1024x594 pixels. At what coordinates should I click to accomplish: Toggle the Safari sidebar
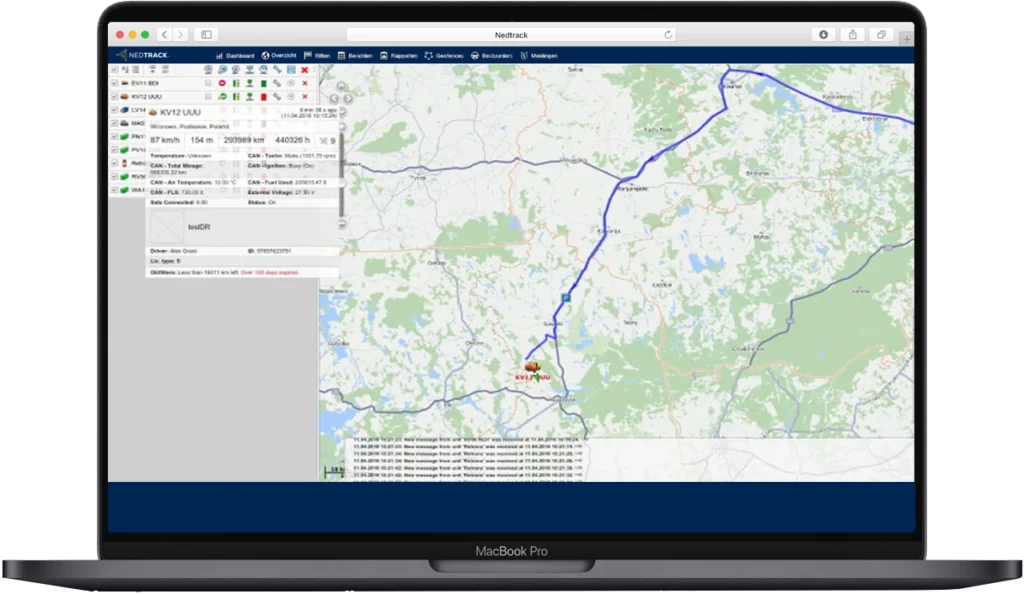tap(206, 35)
